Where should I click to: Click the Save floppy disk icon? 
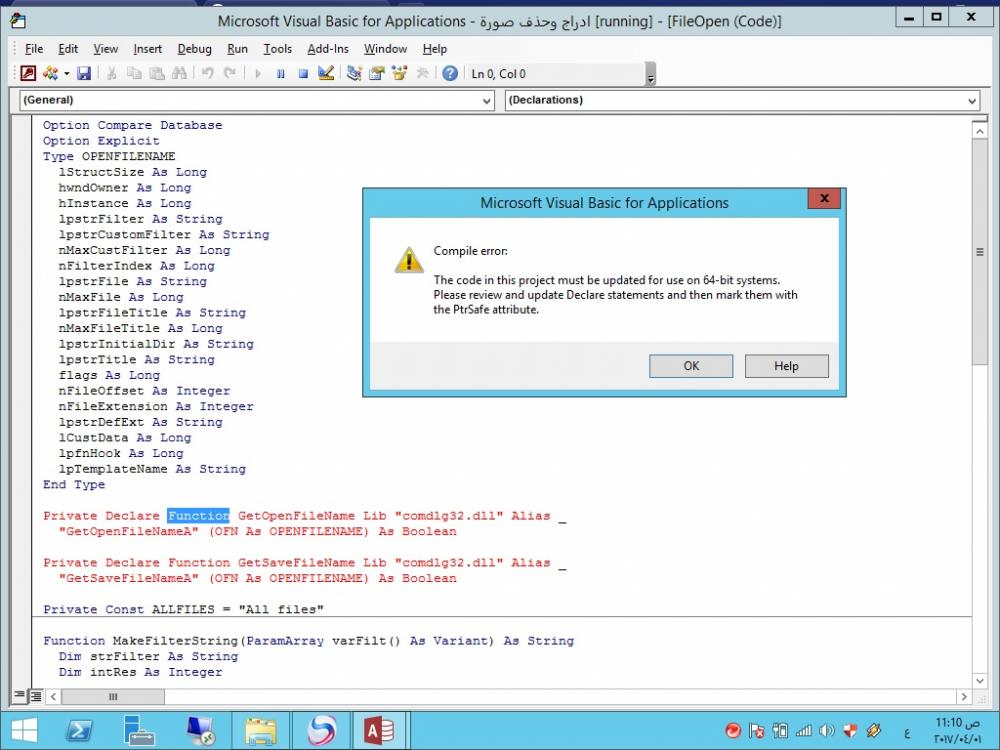pos(84,73)
